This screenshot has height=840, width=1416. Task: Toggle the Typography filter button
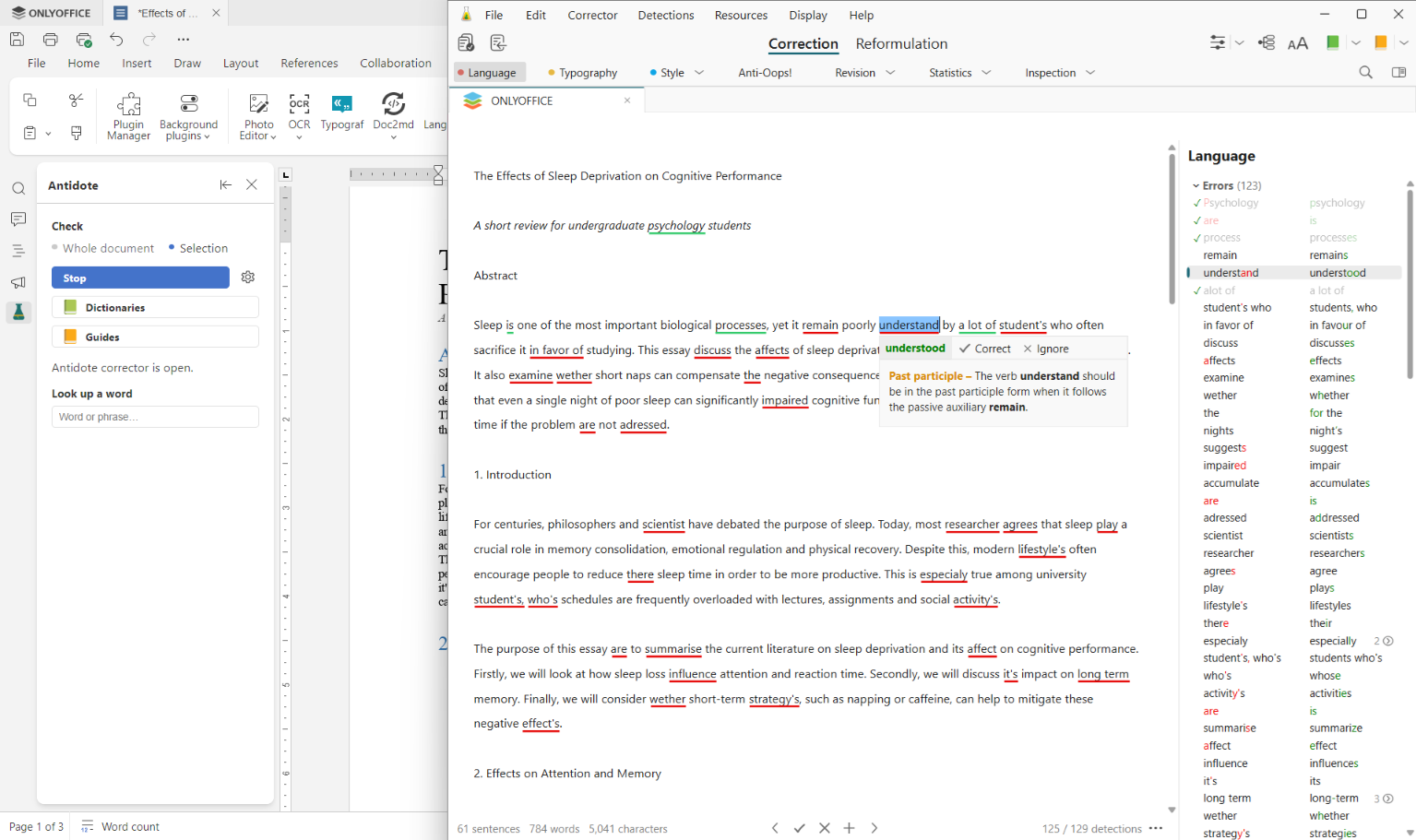point(583,73)
